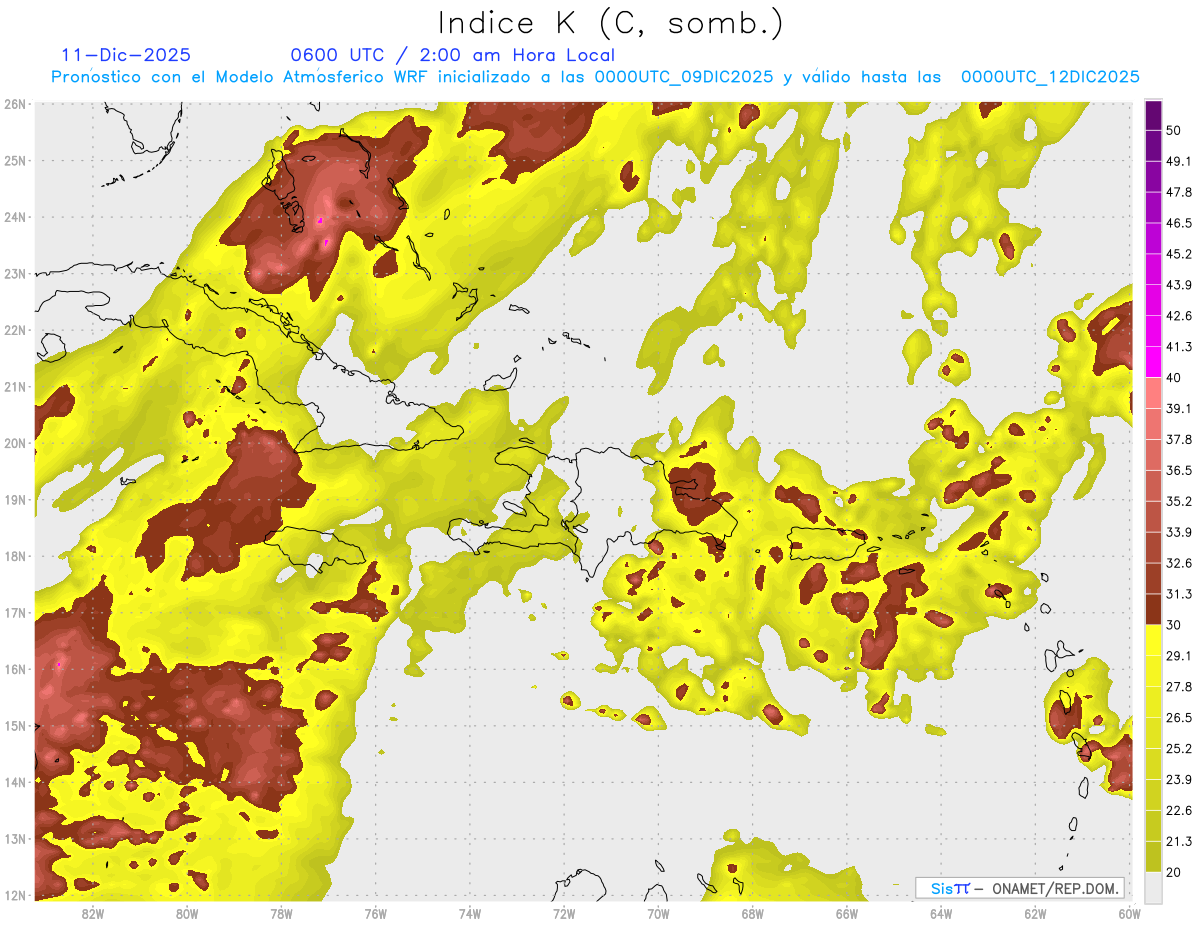The image size is (1200, 927).
Task: Click the colorbar value '50'
Action: click(1174, 130)
